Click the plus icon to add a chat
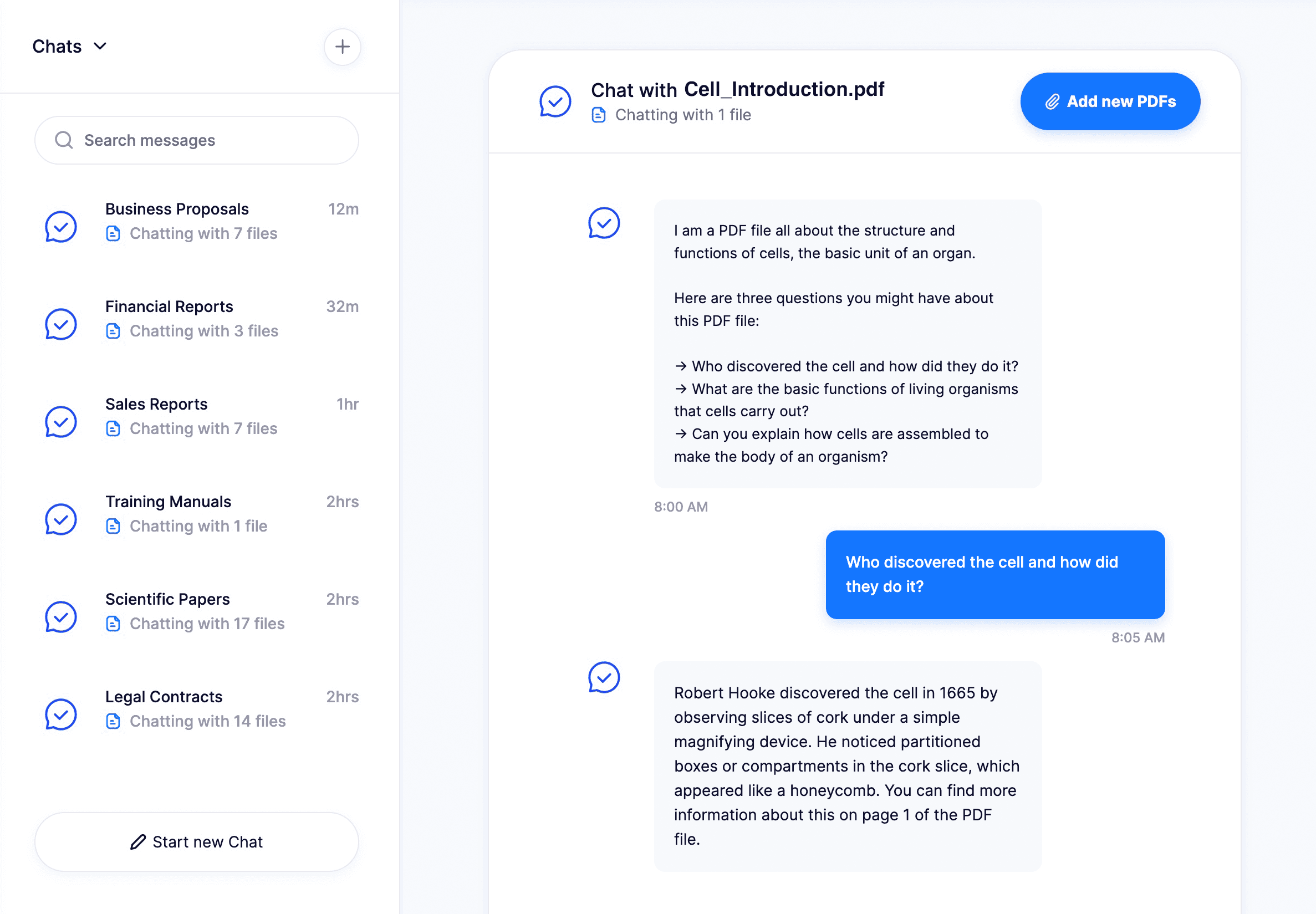This screenshot has height=914, width=1316. 342,47
